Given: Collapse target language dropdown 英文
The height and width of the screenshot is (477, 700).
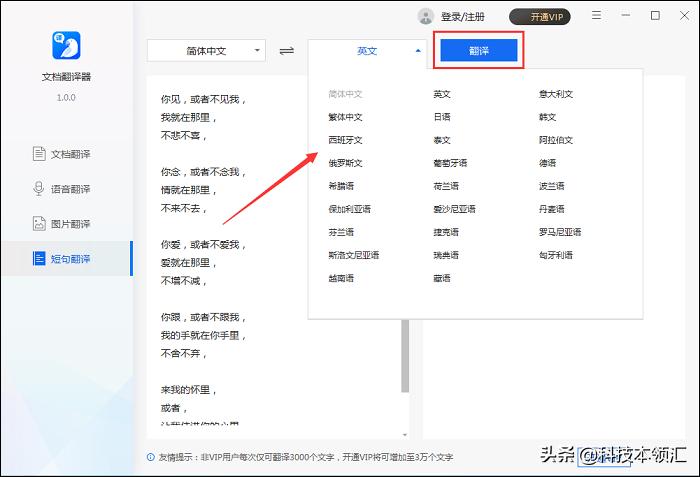Looking at the screenshot, I should point(367,51).
